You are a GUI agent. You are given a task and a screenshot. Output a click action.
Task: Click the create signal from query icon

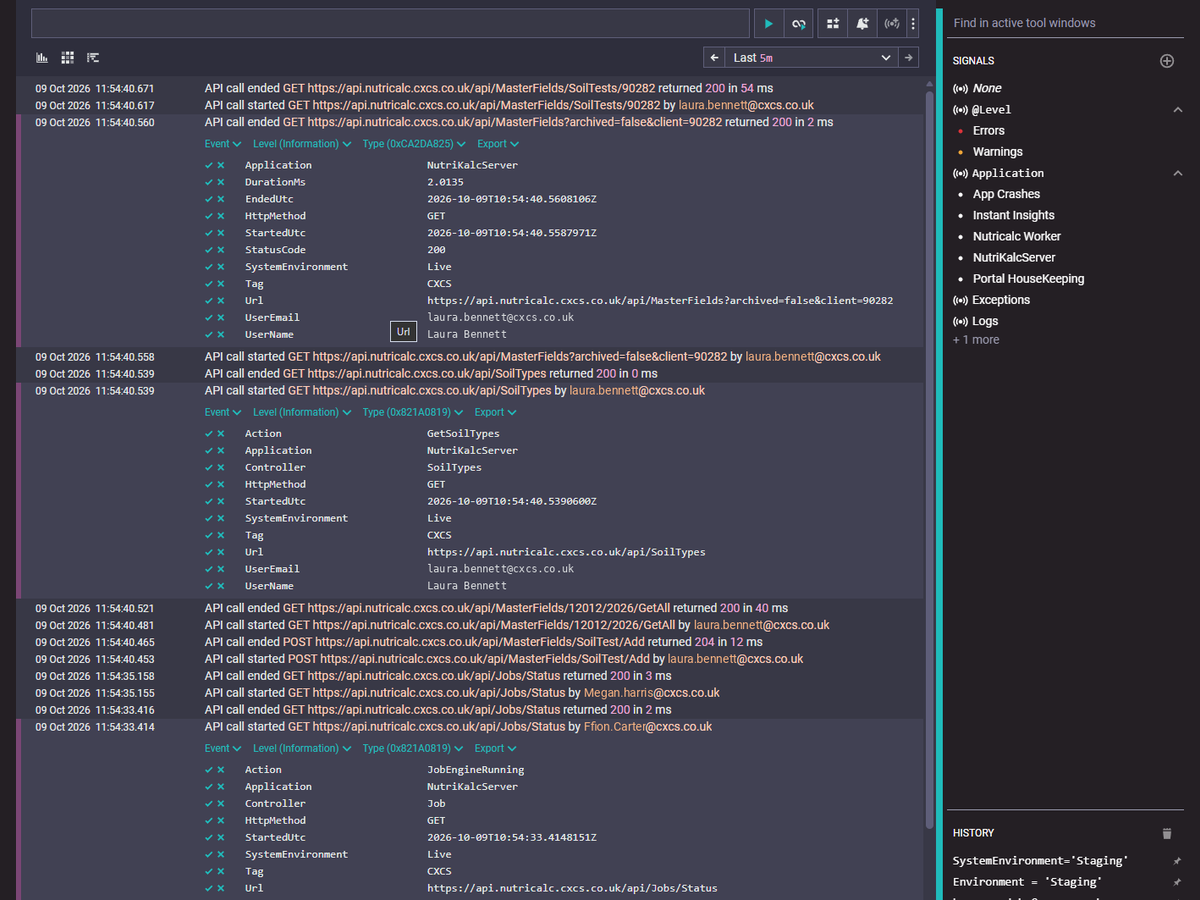(x=892, y=24)
